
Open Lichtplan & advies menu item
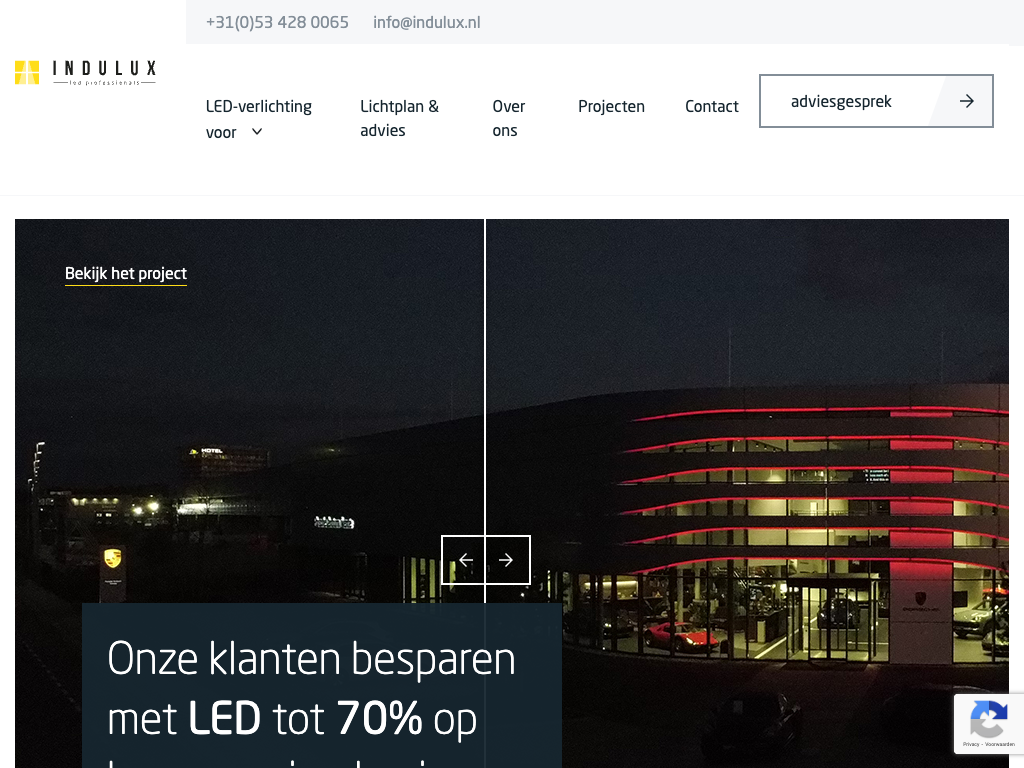[x=400, y=118]
